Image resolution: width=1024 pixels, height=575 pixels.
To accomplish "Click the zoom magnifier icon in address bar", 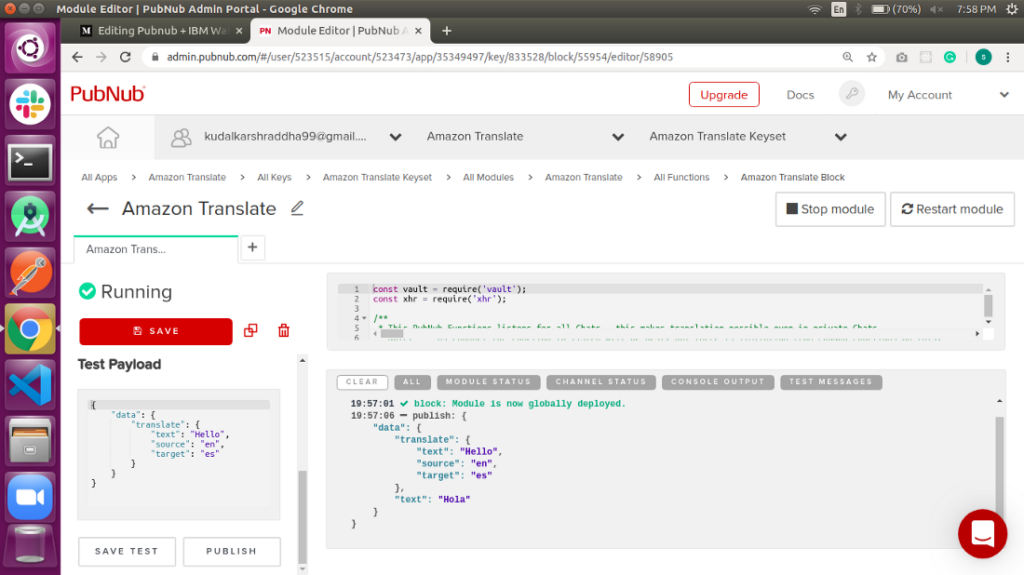I will 848,57.
